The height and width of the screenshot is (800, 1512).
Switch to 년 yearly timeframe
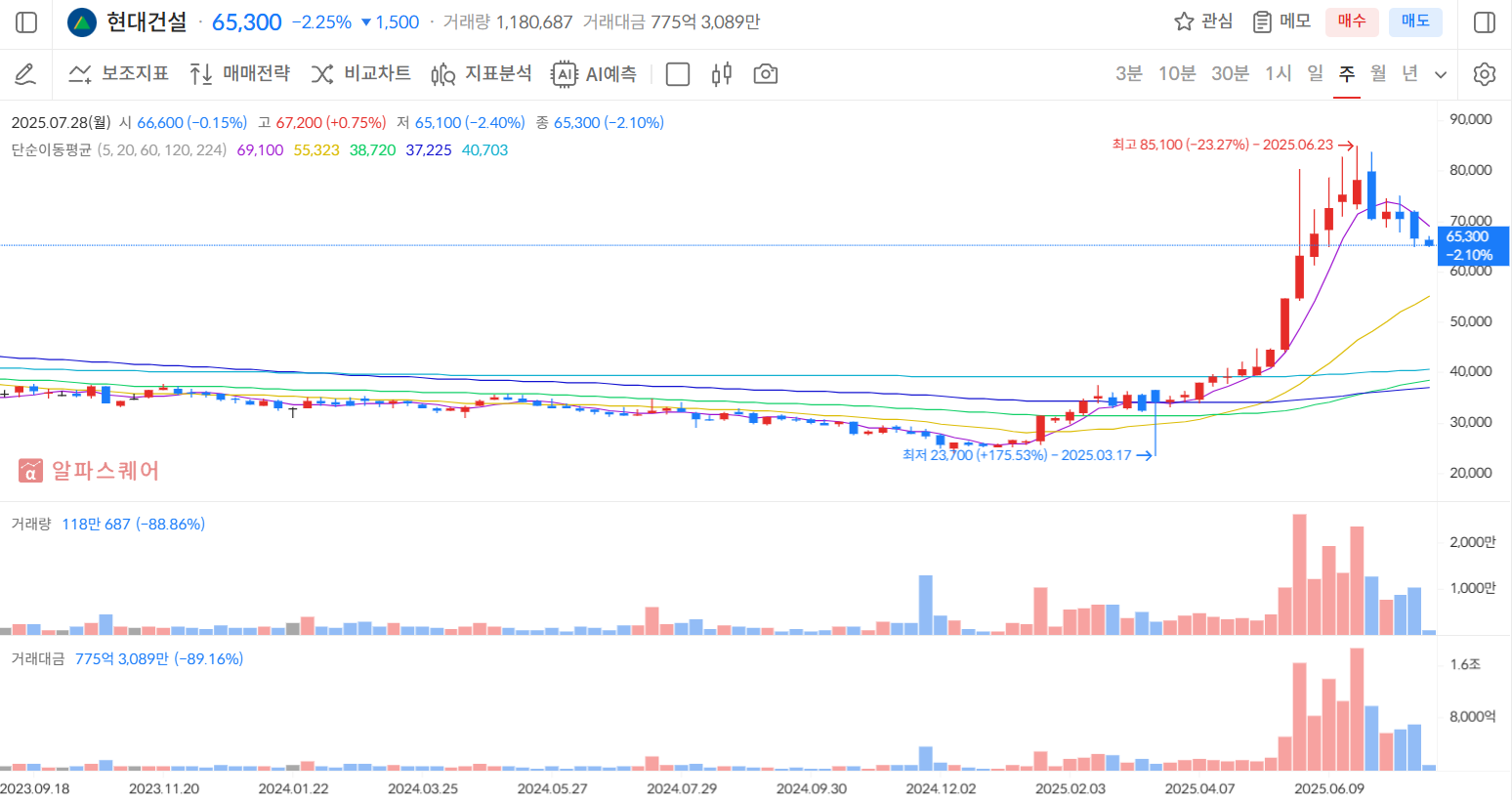point(1409,74)
